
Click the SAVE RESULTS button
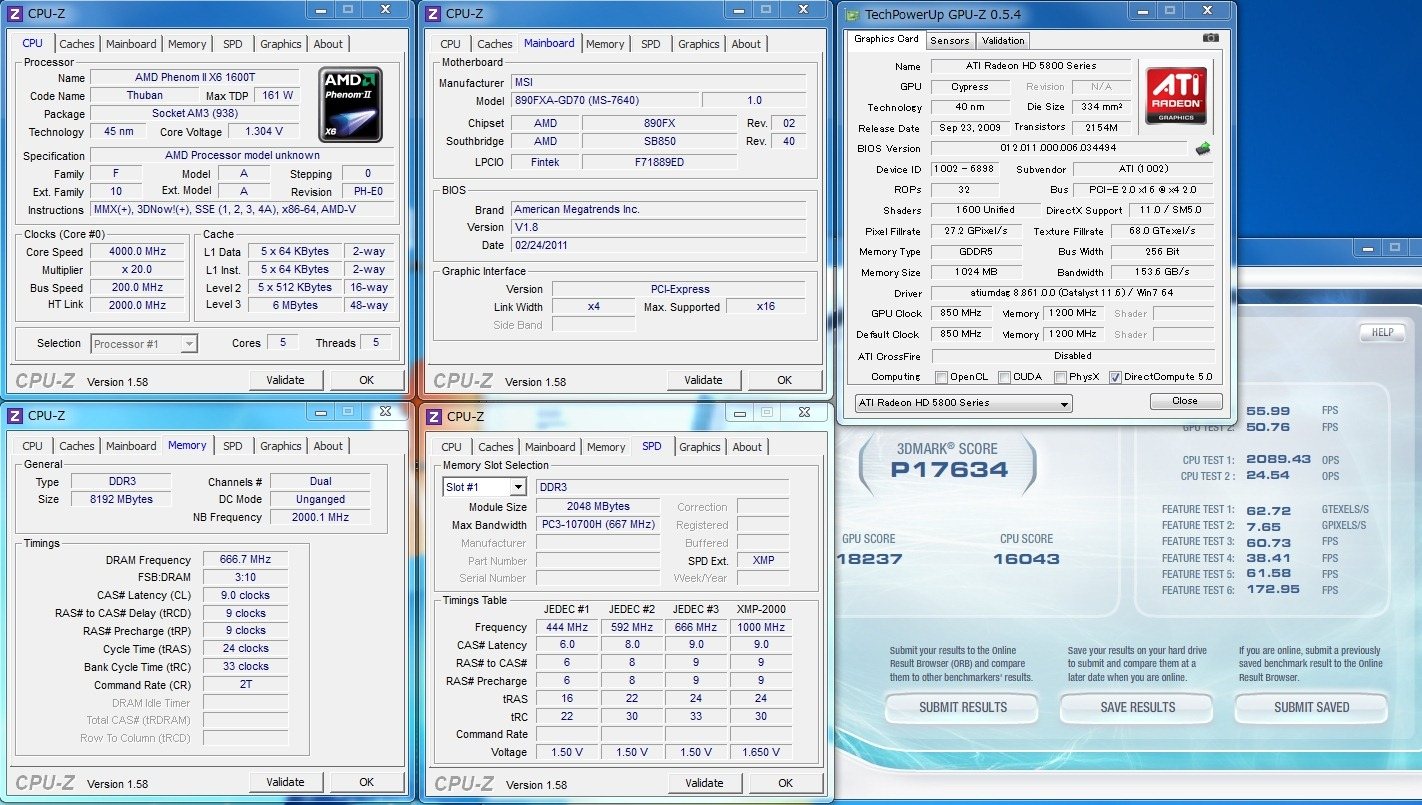[1137, 707]
